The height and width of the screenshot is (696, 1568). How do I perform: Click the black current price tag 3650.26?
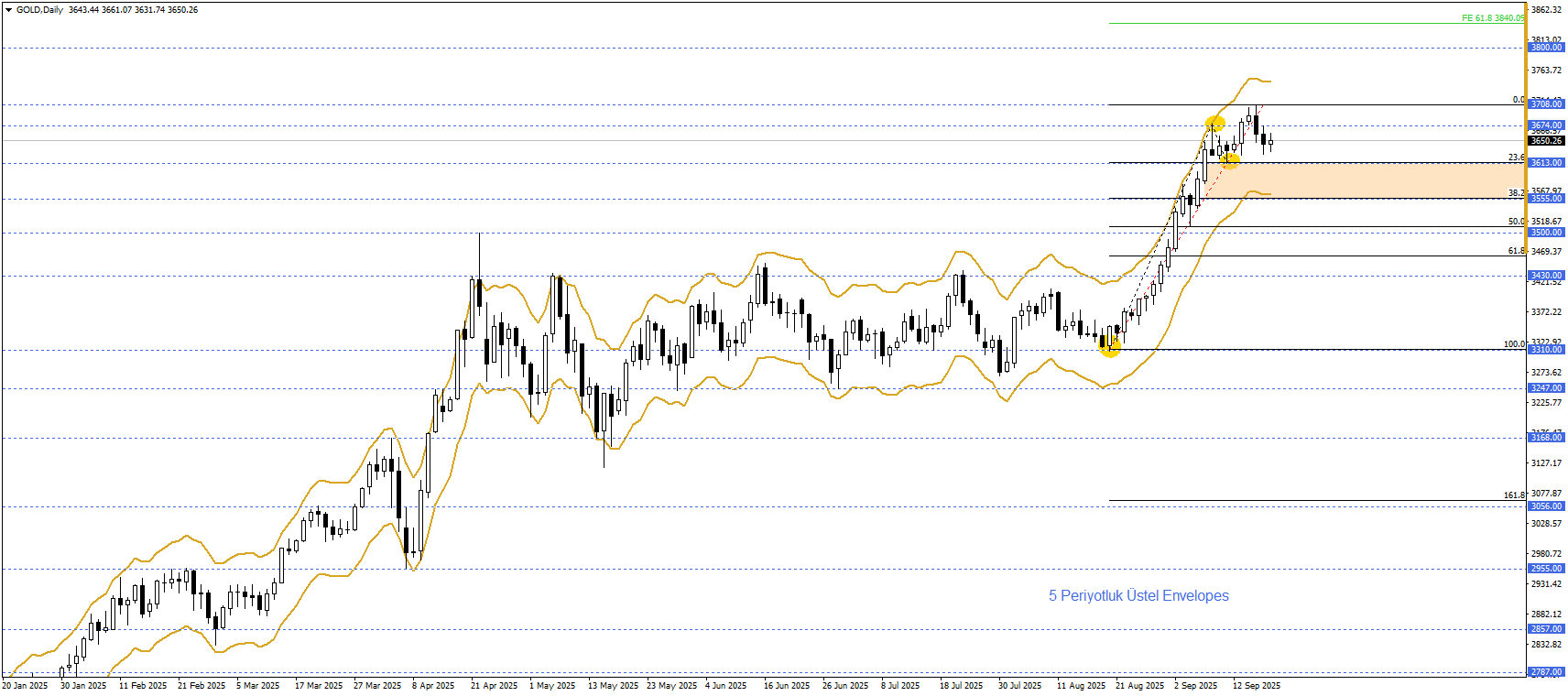pyautogui.click(x=1546, y=141)
